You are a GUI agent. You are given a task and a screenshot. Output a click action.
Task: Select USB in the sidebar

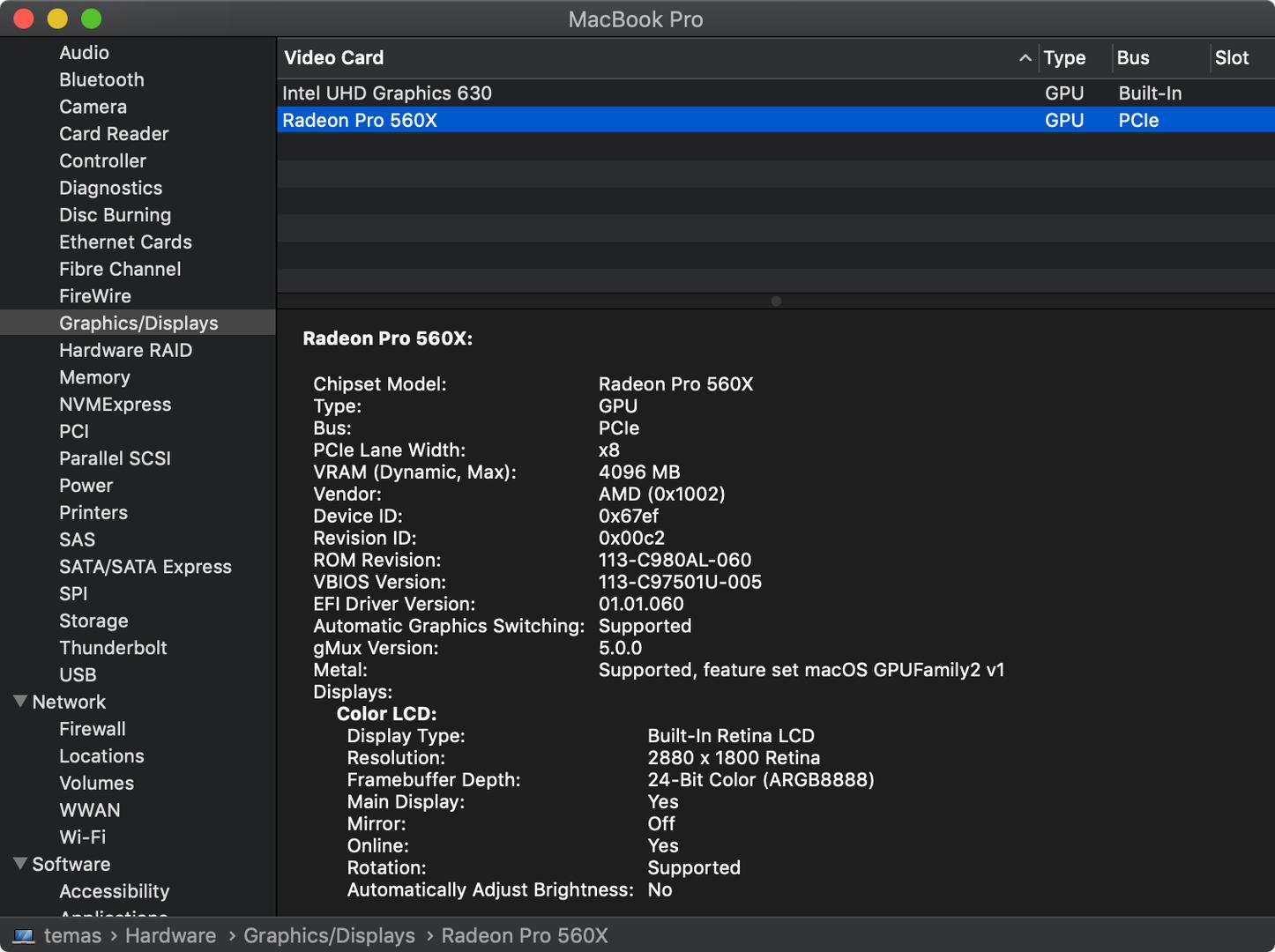point(78,675)
